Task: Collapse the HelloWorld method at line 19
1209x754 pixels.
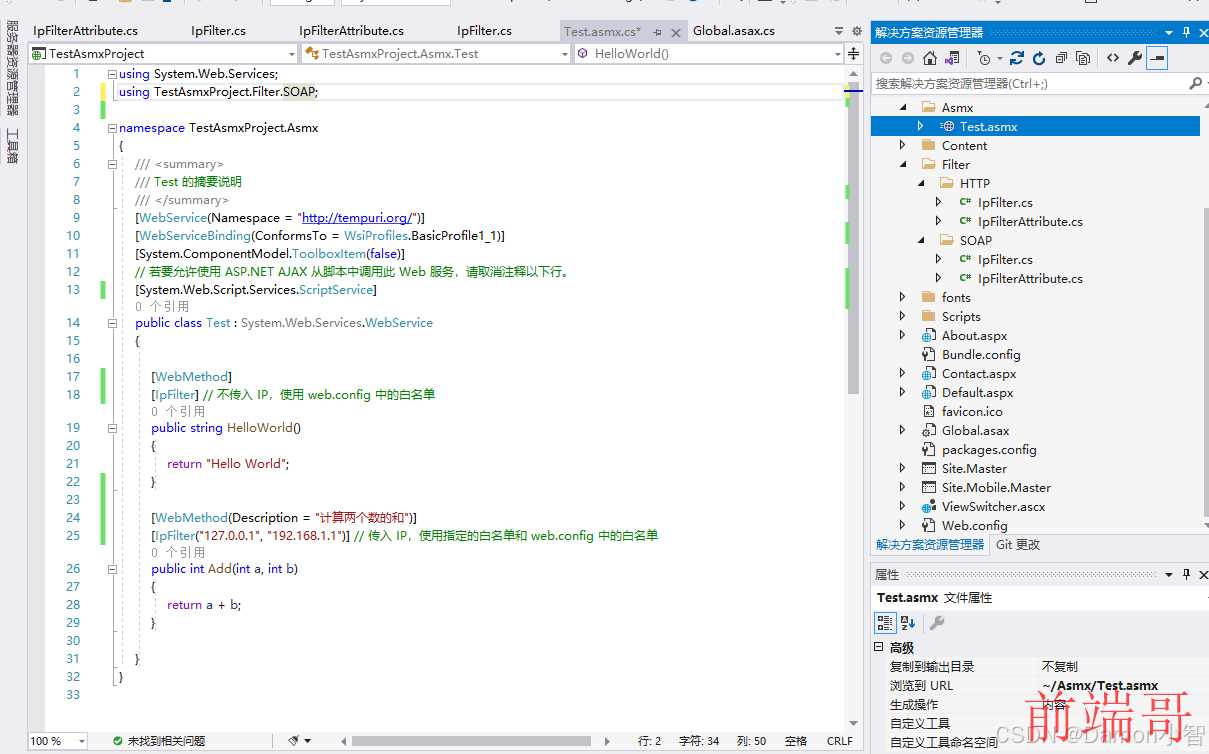Action: [x=112, y=428]
